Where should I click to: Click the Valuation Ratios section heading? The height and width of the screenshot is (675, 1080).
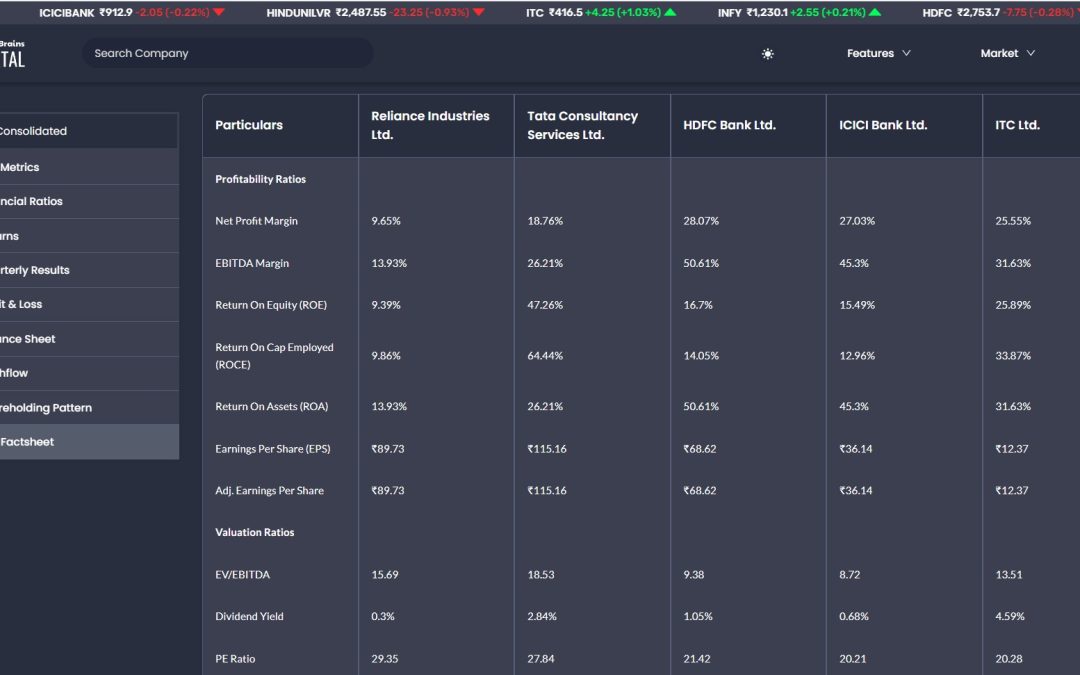pyautogui.click(x=255, y=532)
